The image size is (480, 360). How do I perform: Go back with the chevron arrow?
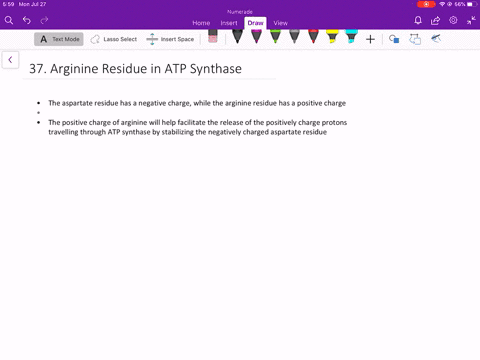click(x=10, y=60)
